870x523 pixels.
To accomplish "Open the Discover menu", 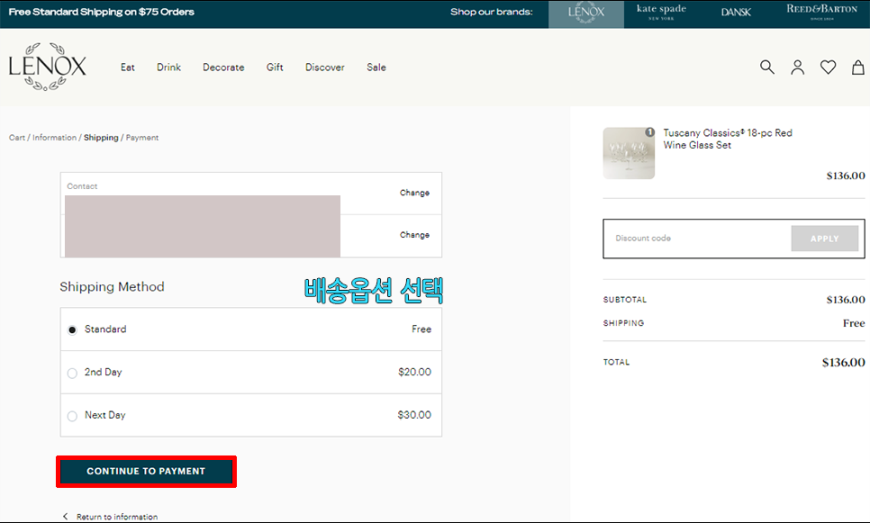I will click(x=325, y=67).
